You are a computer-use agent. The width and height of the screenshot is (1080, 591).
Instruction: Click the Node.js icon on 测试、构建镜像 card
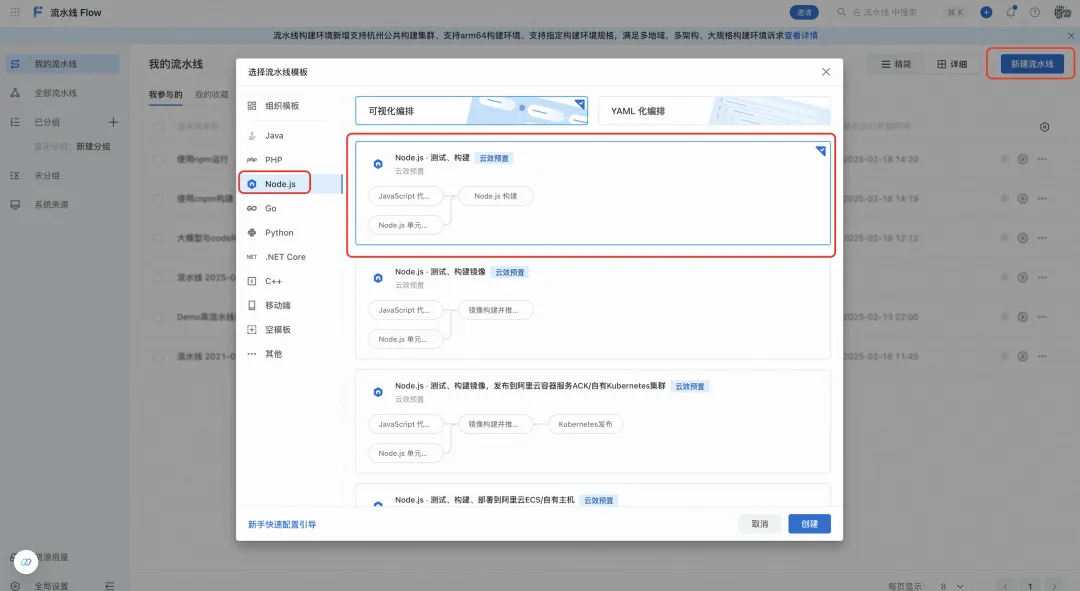pyautogui.click(x=377, y=278)
